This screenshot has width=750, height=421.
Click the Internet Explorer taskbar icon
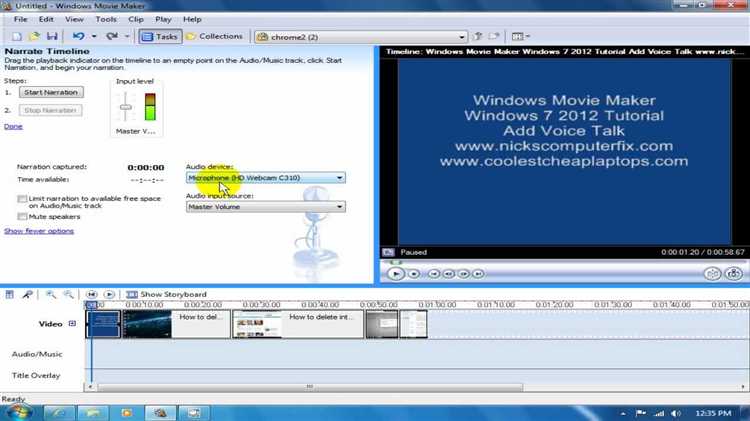point(59,413)
